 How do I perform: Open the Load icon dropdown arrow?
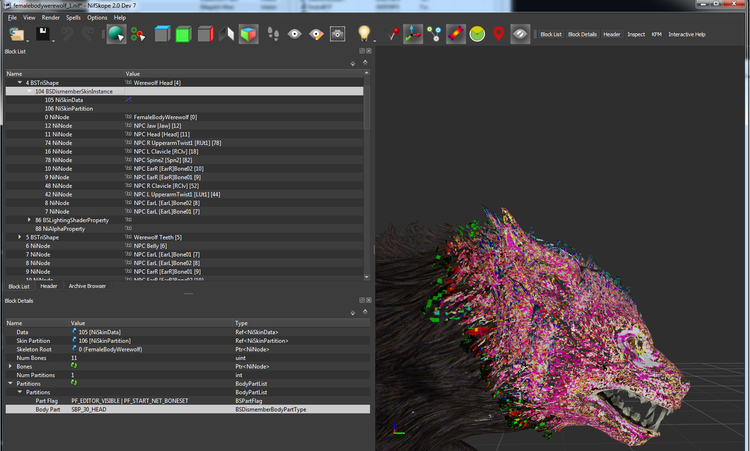(x=27, y=41)
